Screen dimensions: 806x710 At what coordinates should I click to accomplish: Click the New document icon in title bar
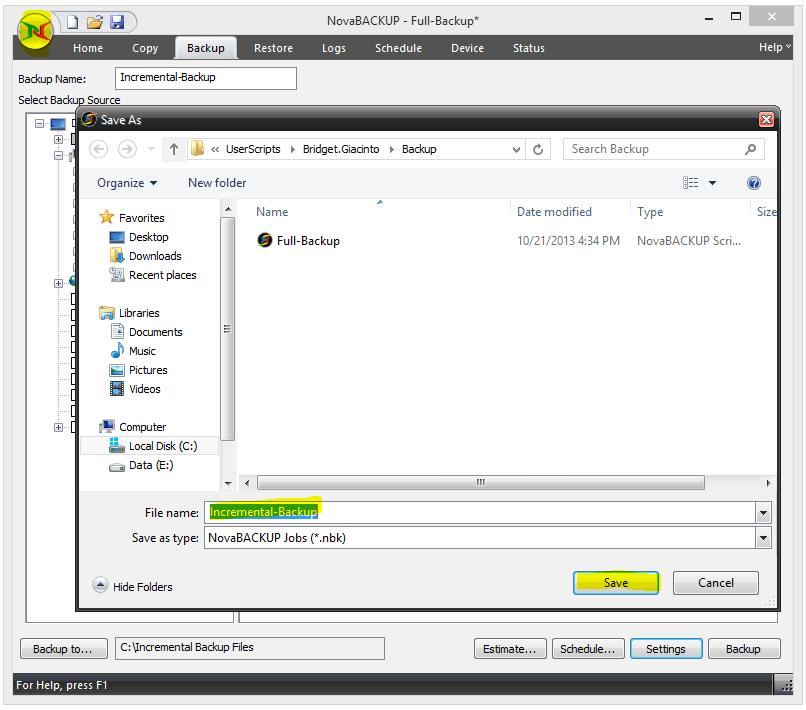[x=73, y=22]
